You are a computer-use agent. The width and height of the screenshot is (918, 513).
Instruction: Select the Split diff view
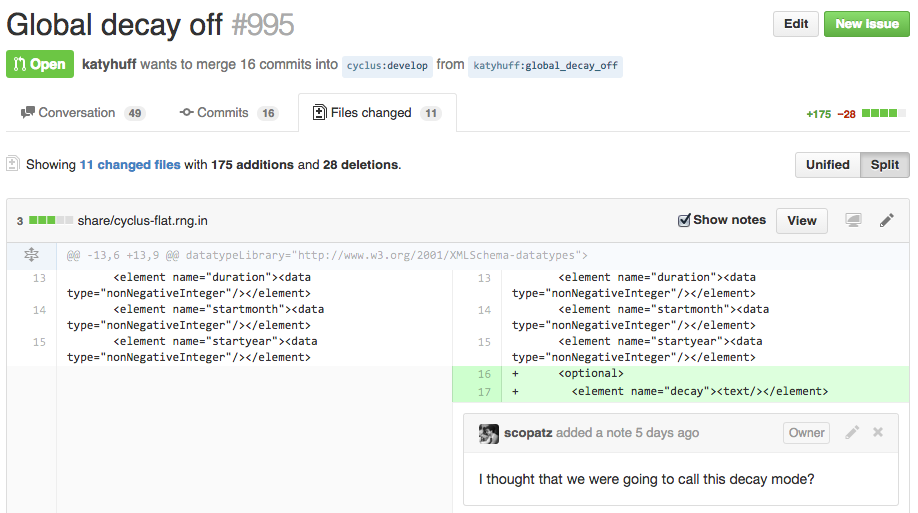(885, 165)
